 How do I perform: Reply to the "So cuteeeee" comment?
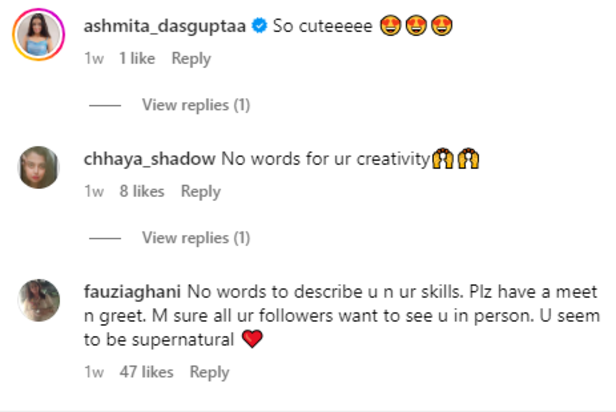click(190, 59)
